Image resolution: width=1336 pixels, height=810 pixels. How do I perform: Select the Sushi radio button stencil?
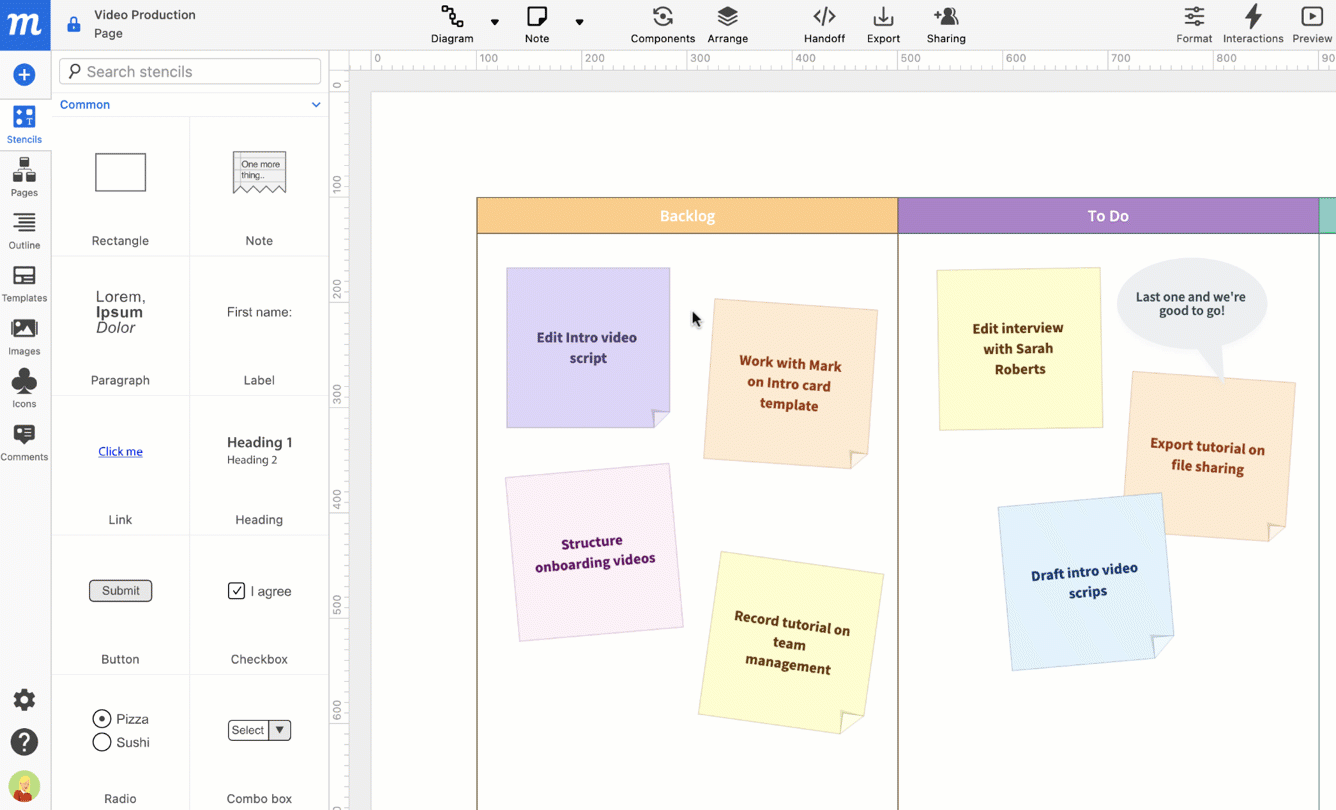[x=101, y=742]
